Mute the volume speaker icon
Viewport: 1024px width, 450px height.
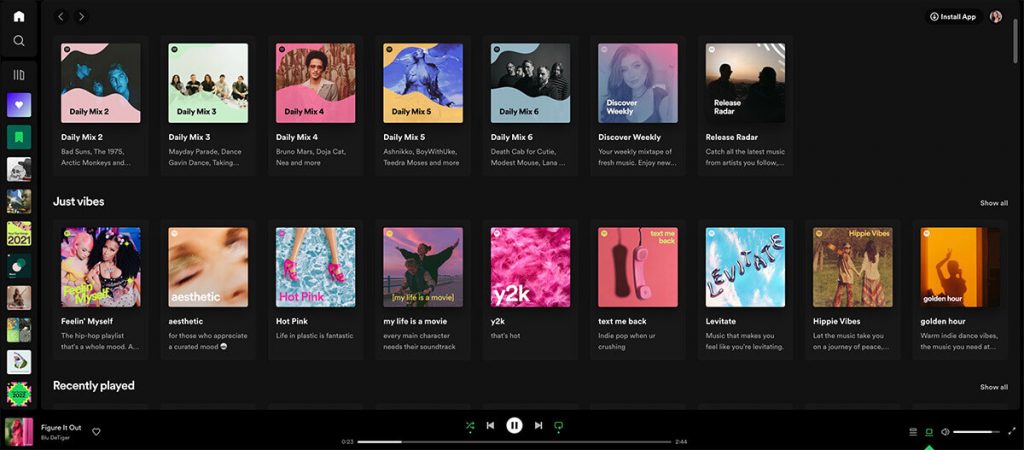pyautogui.click(x=945, y=432)
